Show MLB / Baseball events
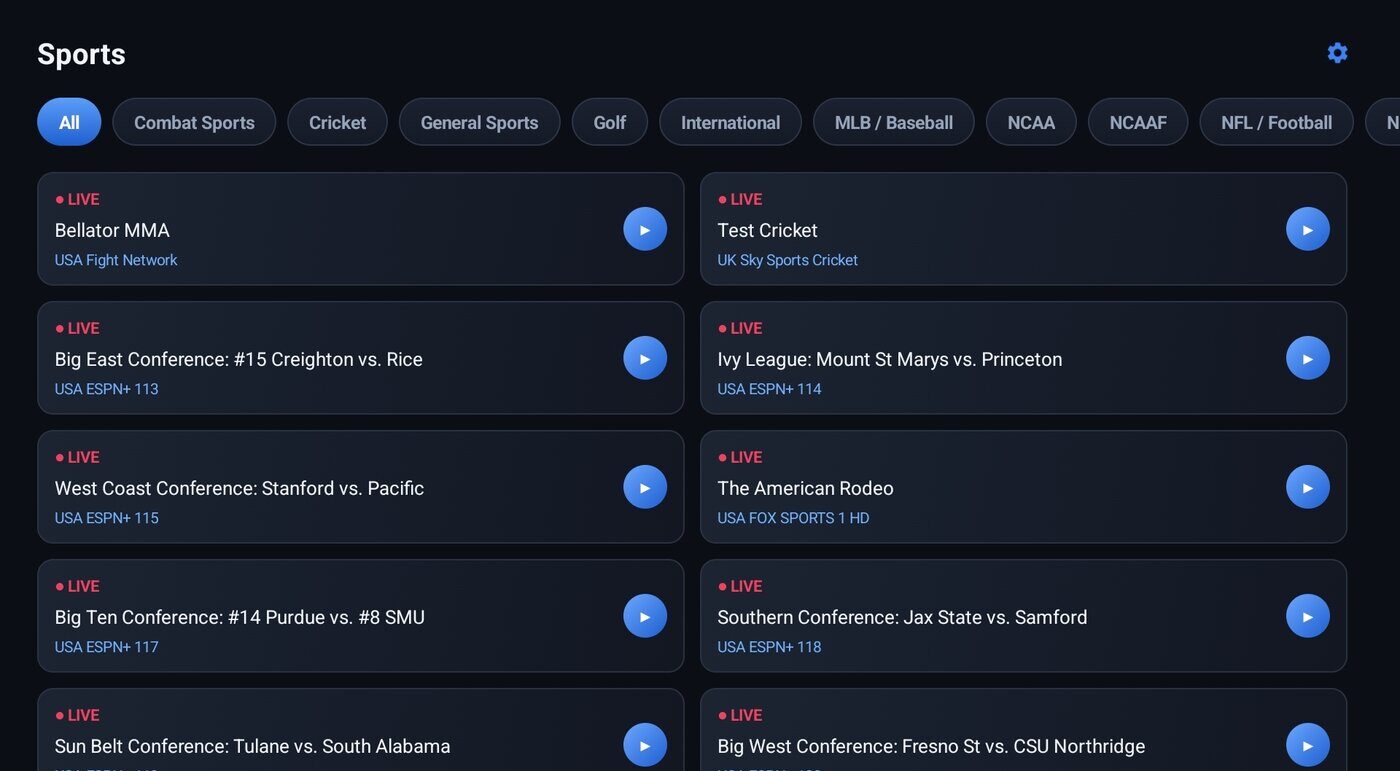The width and height of the screenshot is (1400, 771). pyautogui.click(x=894, y=122)
